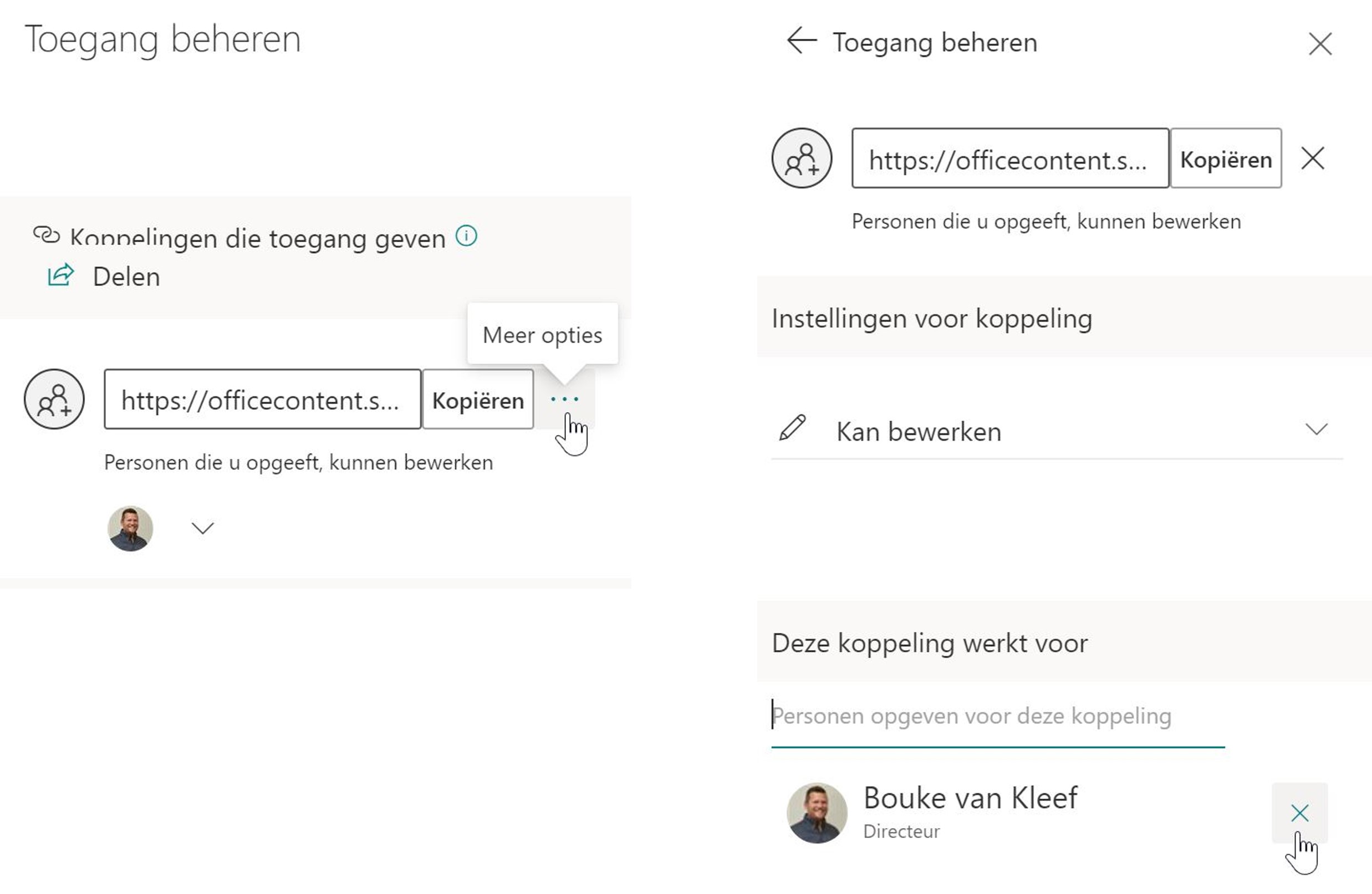Open Meer opties three-dot menu
1372x894 pixels.
tap(564, 399)
